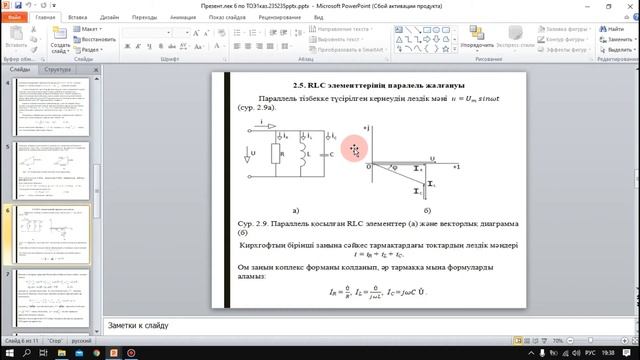Screen dimensions: 640x360
Task: Click the Clear Formatting icon
Action: [x=221, y=33]
